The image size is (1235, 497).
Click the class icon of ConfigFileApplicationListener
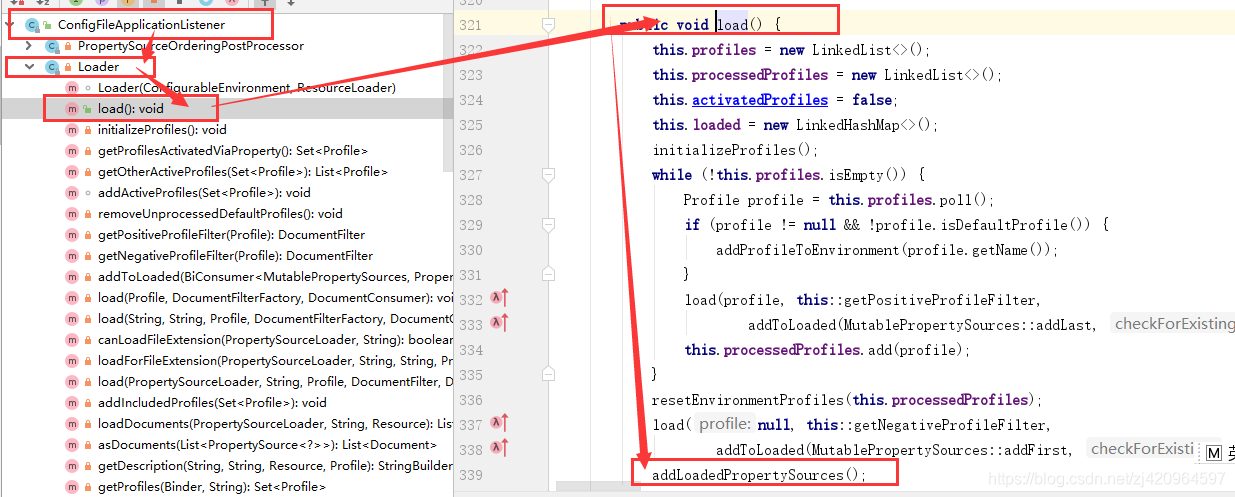(x=34, y=24)
